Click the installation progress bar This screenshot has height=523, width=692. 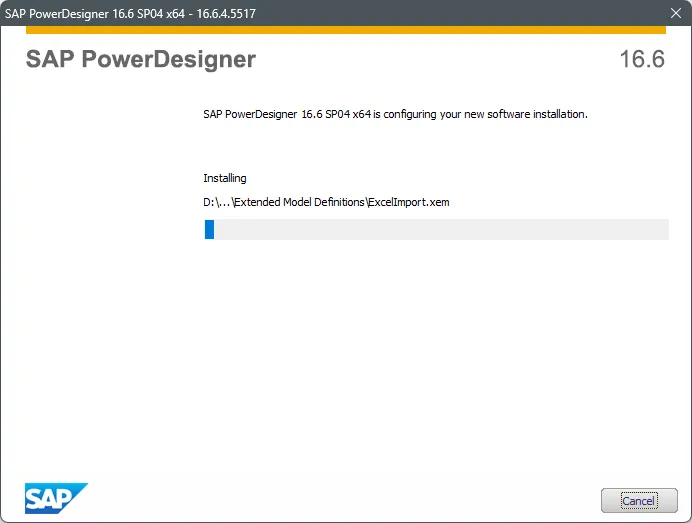click(x=436, y=230)
